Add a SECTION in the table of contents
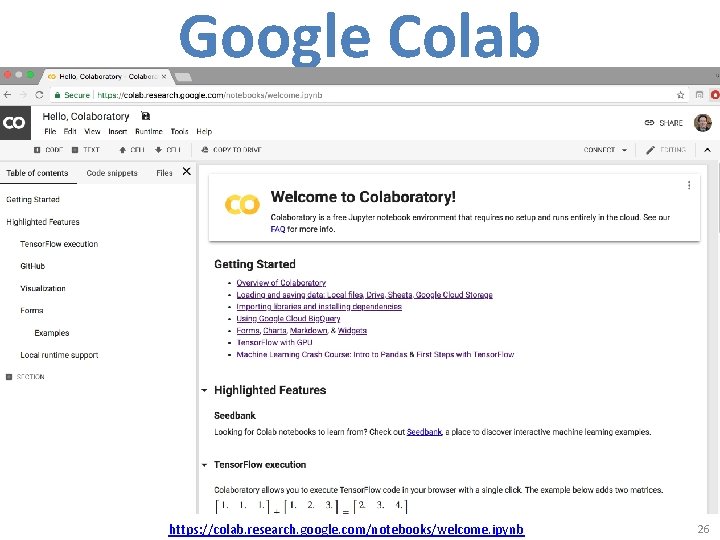 (25, 377)
